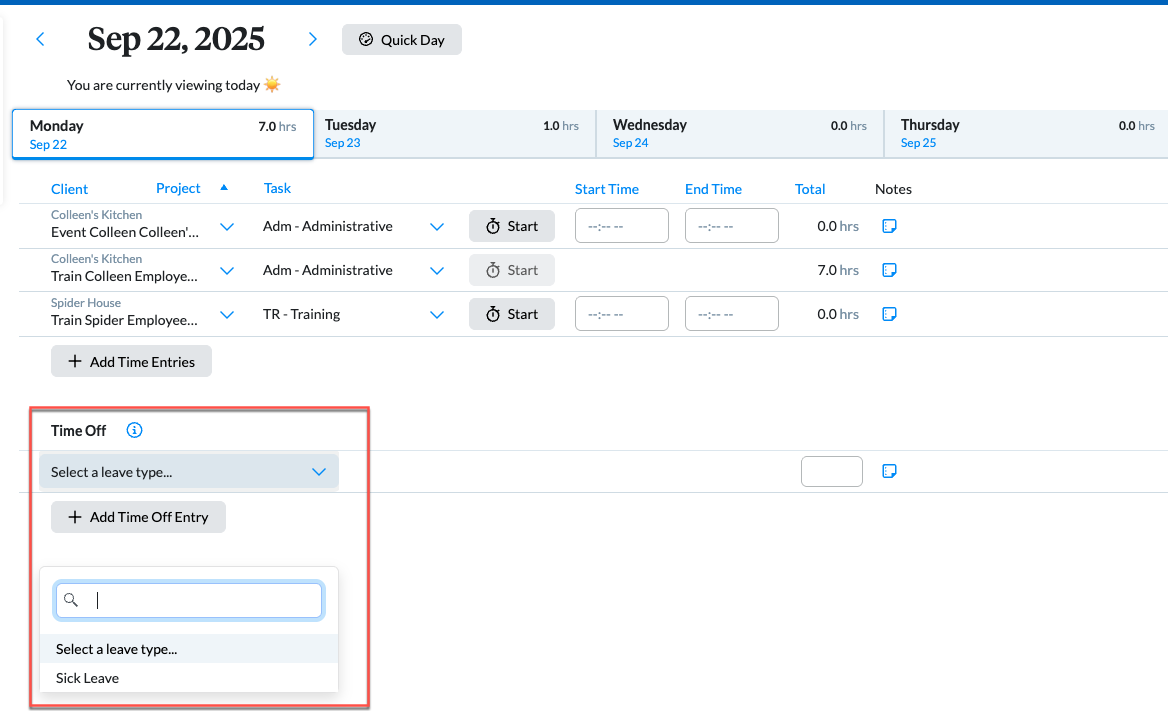
Task: Choose 'Select a leave type...' option in list
Action: (x=188, y=649)
